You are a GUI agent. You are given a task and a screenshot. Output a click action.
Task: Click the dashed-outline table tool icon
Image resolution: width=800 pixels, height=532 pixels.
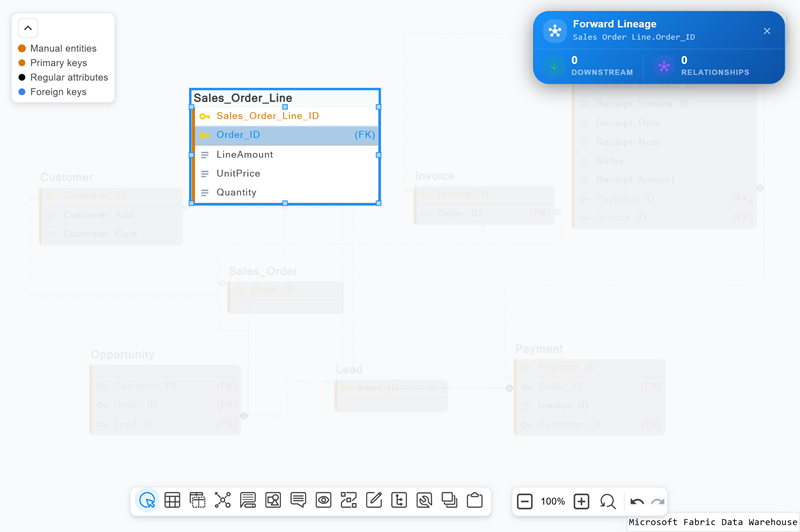(197, 500)
